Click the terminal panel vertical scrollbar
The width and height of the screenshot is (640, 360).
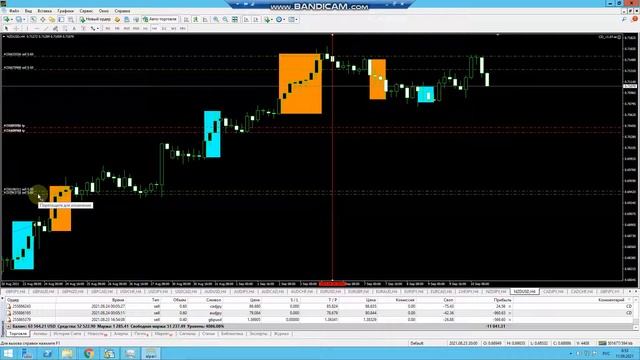point(636,313)
